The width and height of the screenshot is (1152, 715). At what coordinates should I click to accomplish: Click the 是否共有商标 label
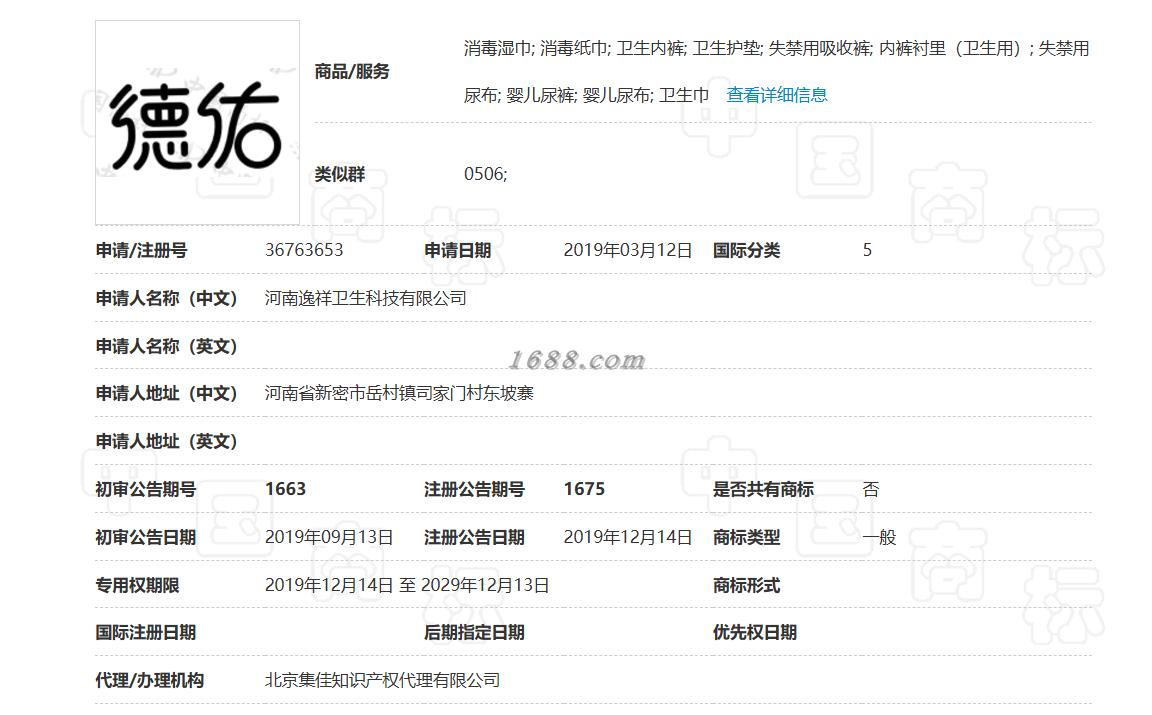click(x=763, y=490)
